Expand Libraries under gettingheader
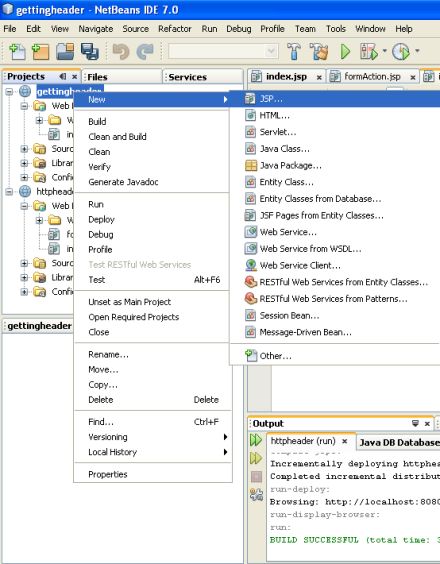Screen dimensions: 440x564 pos(24,163)
